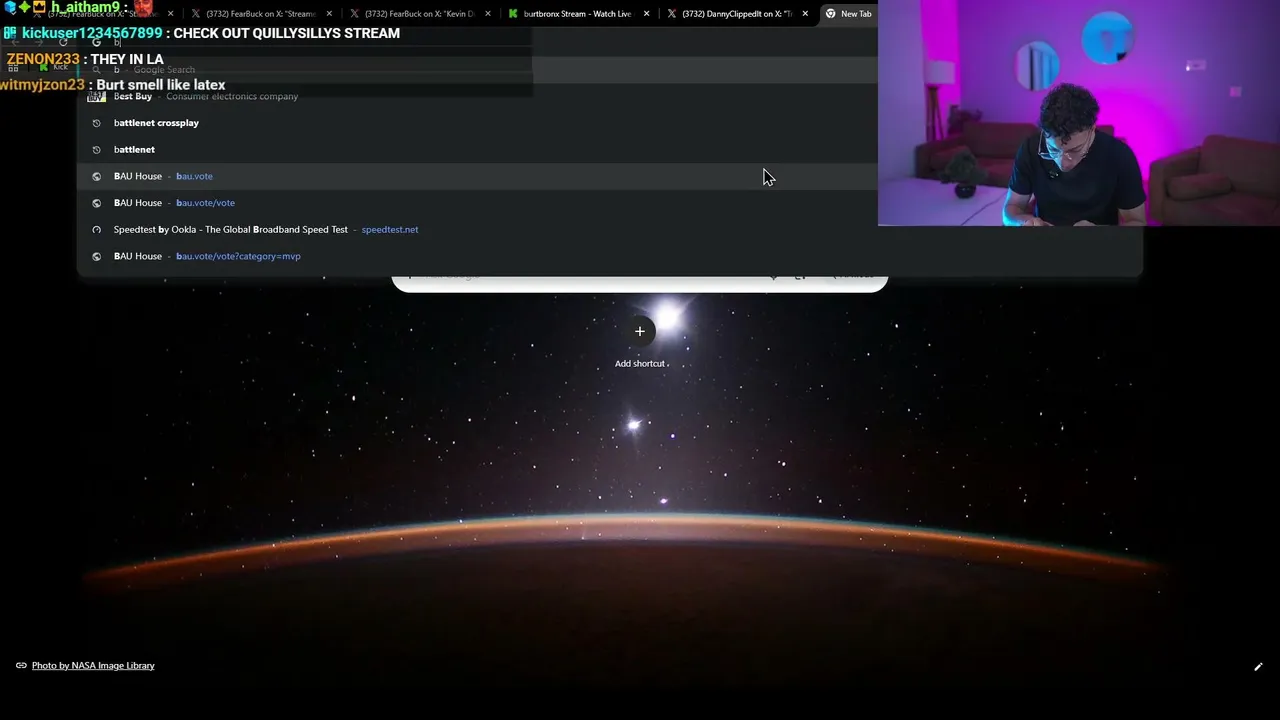Image resolution: width=1280 pixels, height=720 pixels.
Task: Select Best Buy consumer electronics suggestion
Action: (610, 97)
